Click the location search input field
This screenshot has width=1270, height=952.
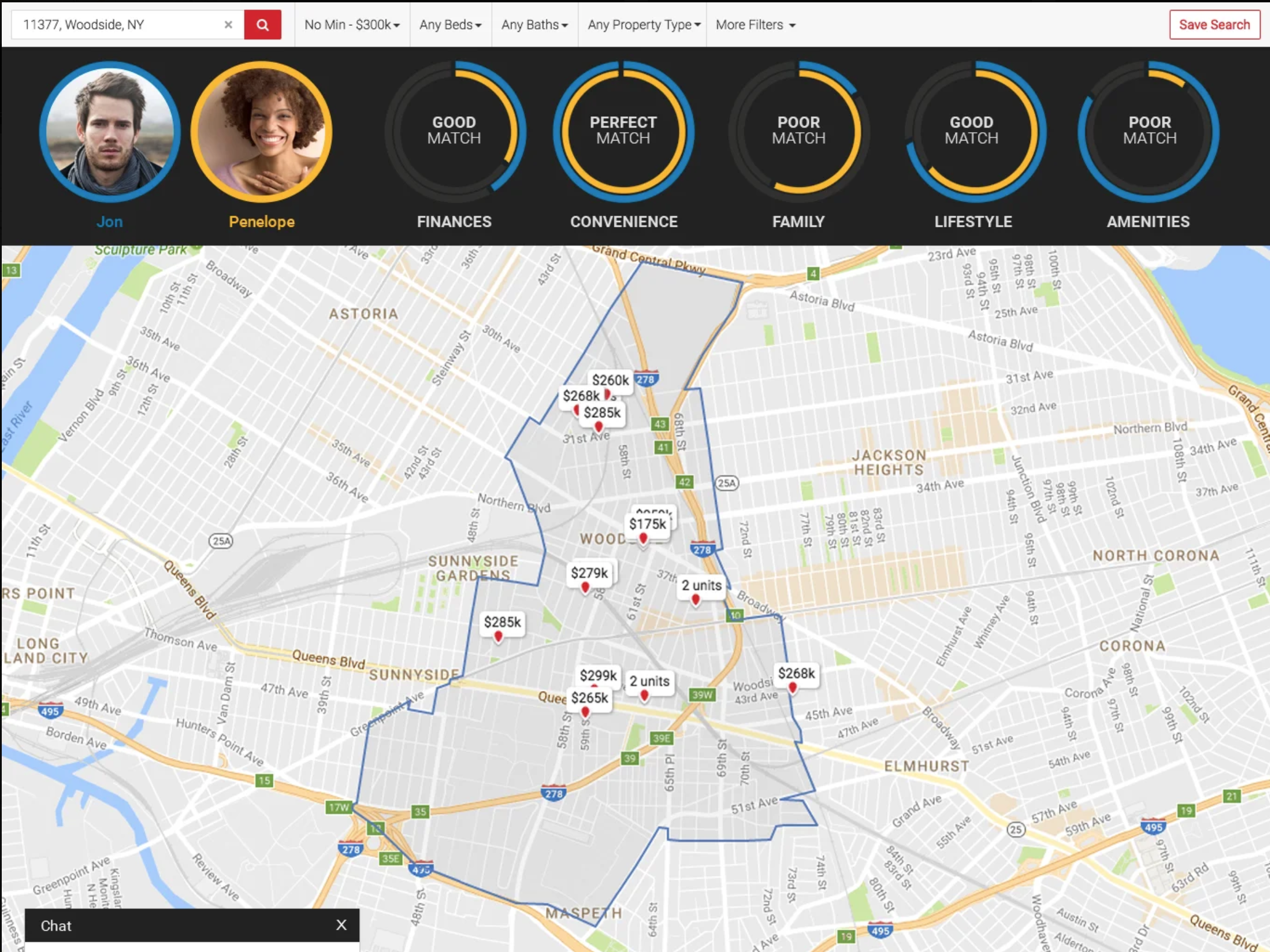pos(118,25)
